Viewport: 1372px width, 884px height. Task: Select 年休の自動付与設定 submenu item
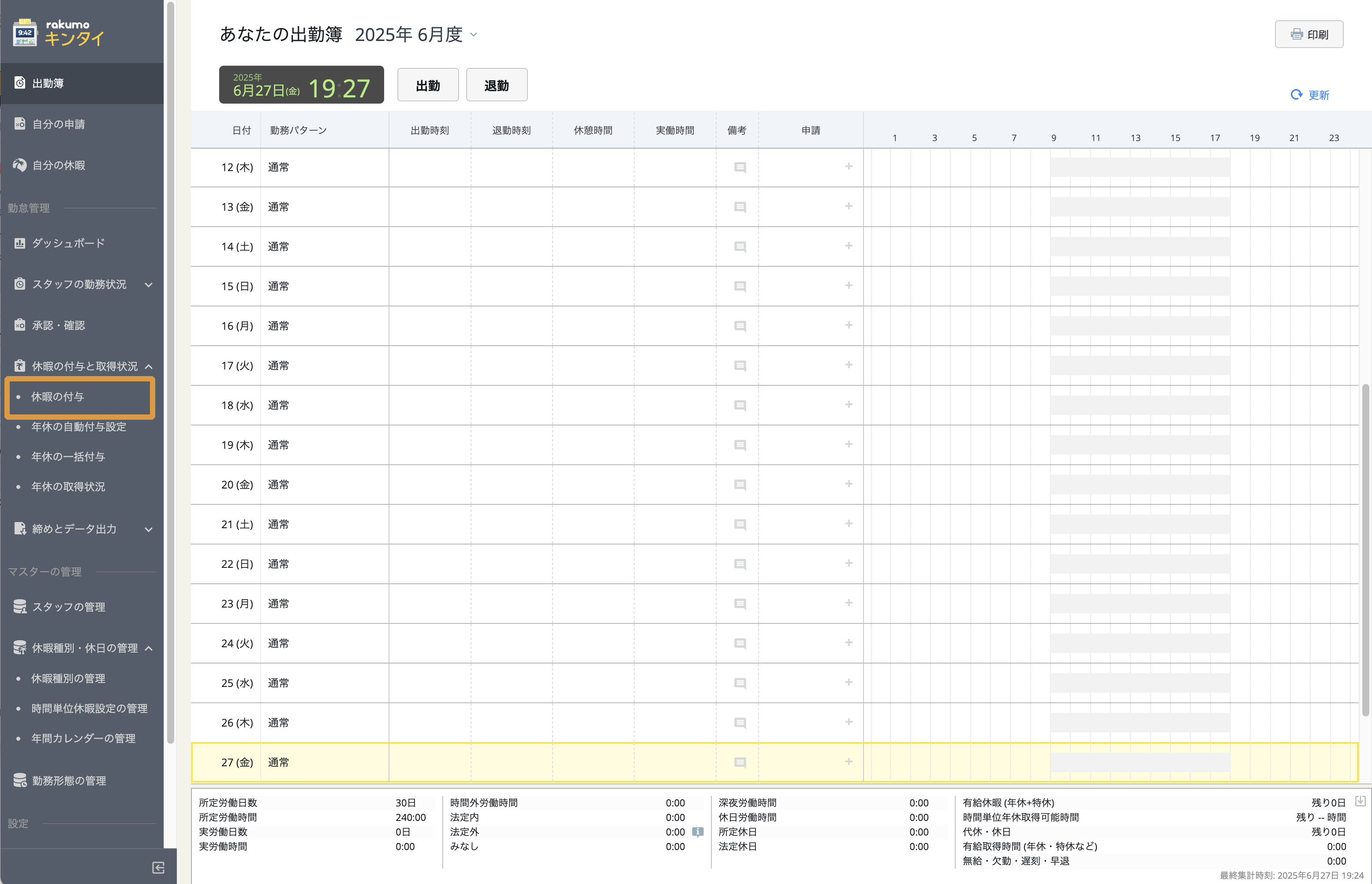pos(79,426)
